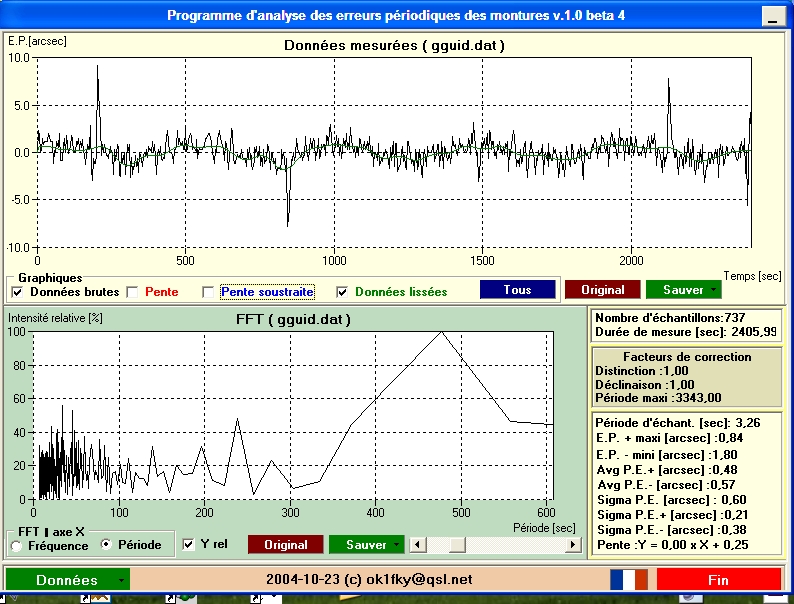Click the Avg P.E.+ value
Viewport: 794px width, 604px height.
coord(666,470)
